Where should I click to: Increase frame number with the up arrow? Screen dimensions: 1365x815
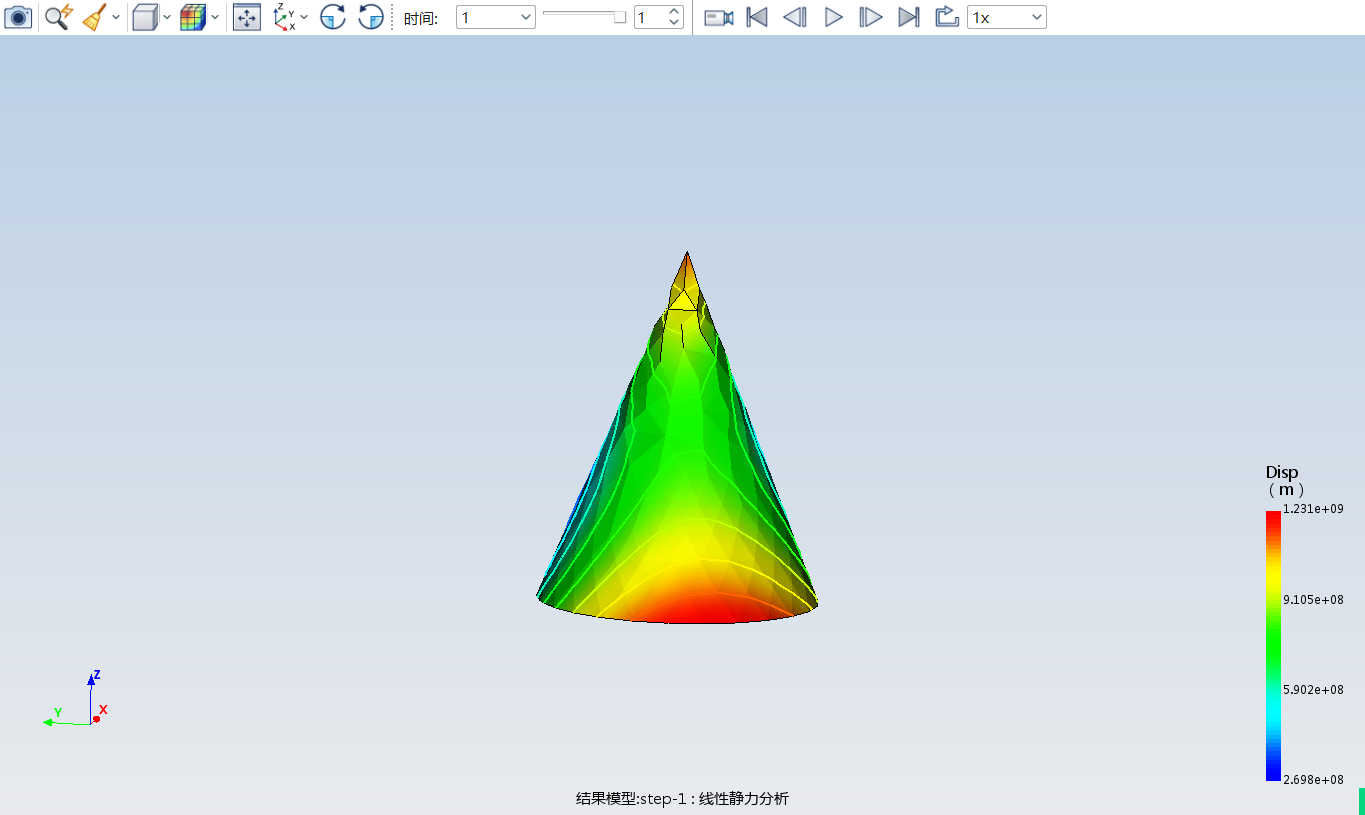tap(674, 12)
